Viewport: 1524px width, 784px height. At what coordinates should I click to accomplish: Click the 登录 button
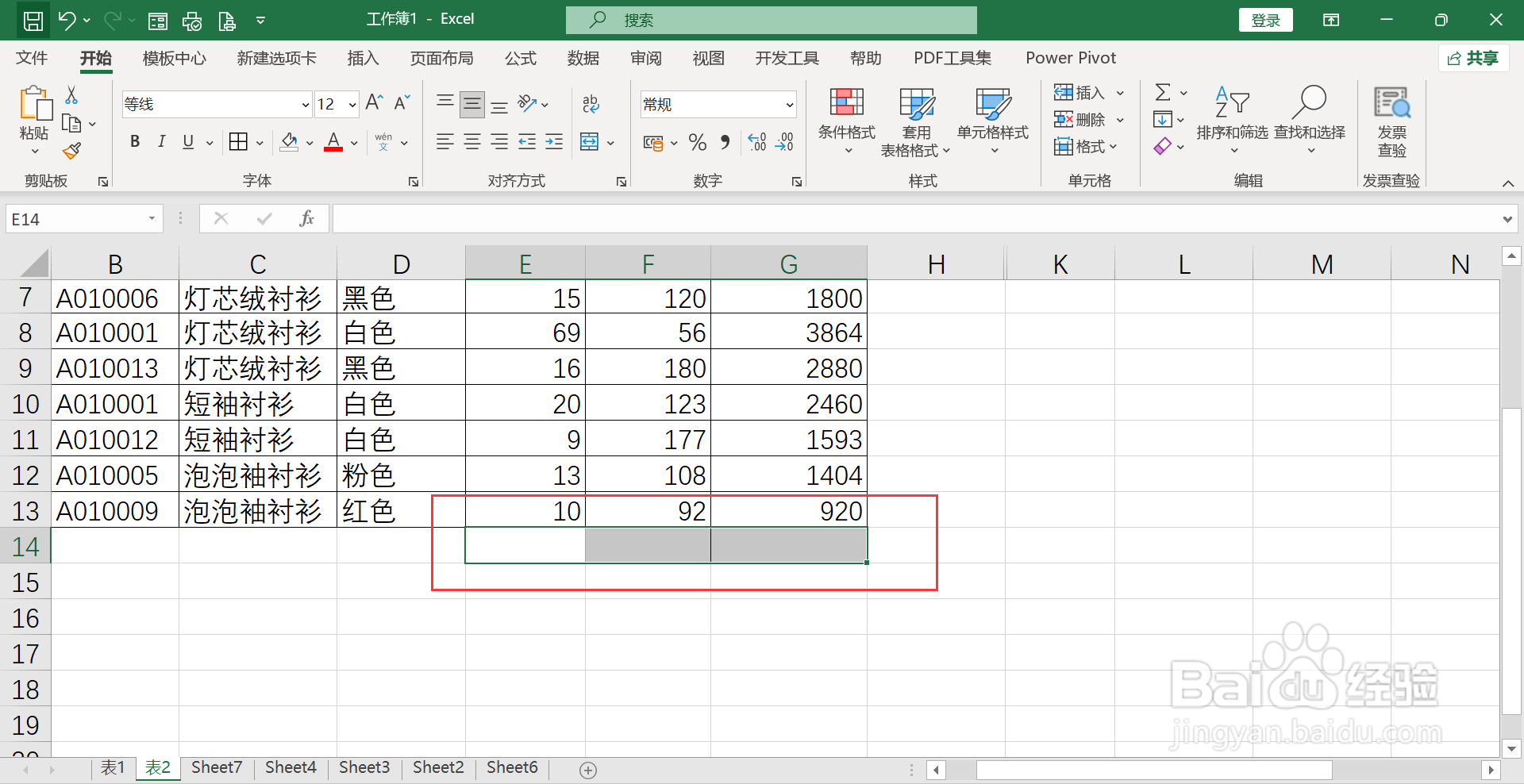click(x=1265, y=19)
